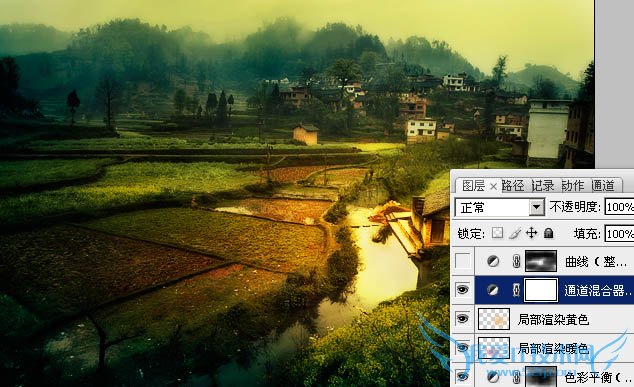
Task: Click the 色彩平衡 adjustment layer icon
Action: [x=492, y=377]
